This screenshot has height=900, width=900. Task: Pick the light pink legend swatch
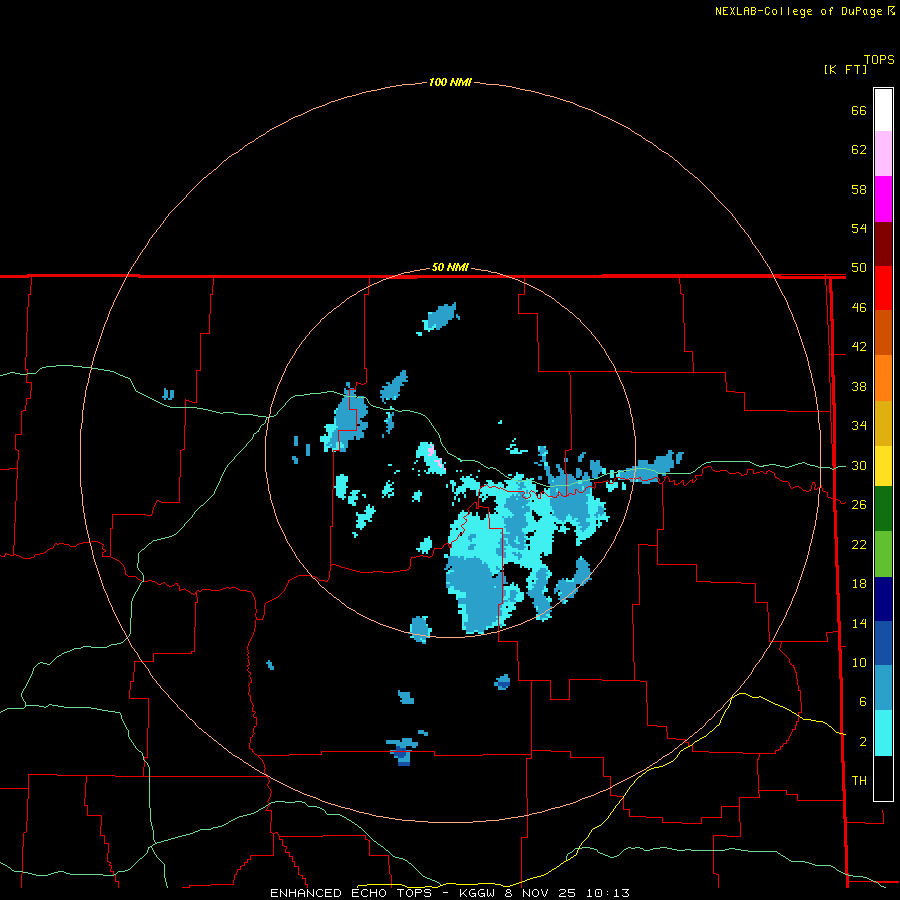[883, 154]
